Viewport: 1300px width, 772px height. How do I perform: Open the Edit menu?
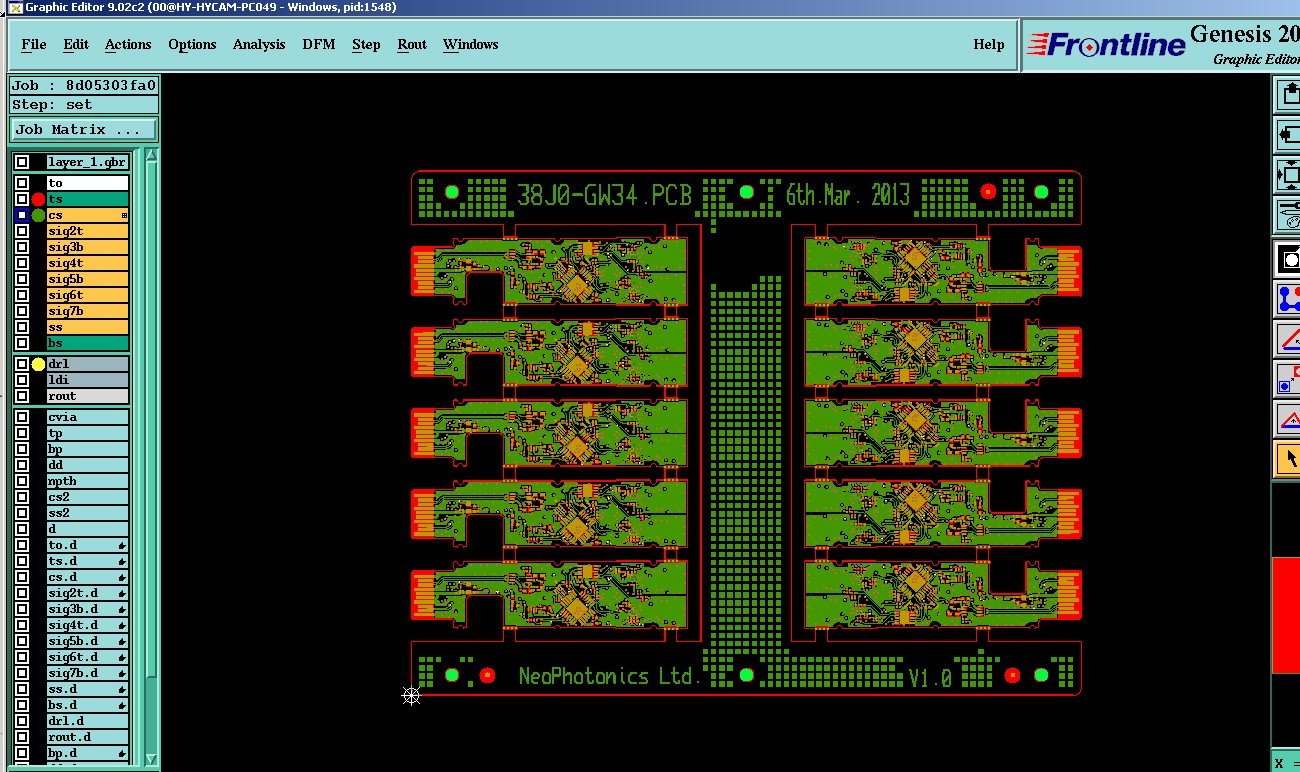click(x=76, y=44)
